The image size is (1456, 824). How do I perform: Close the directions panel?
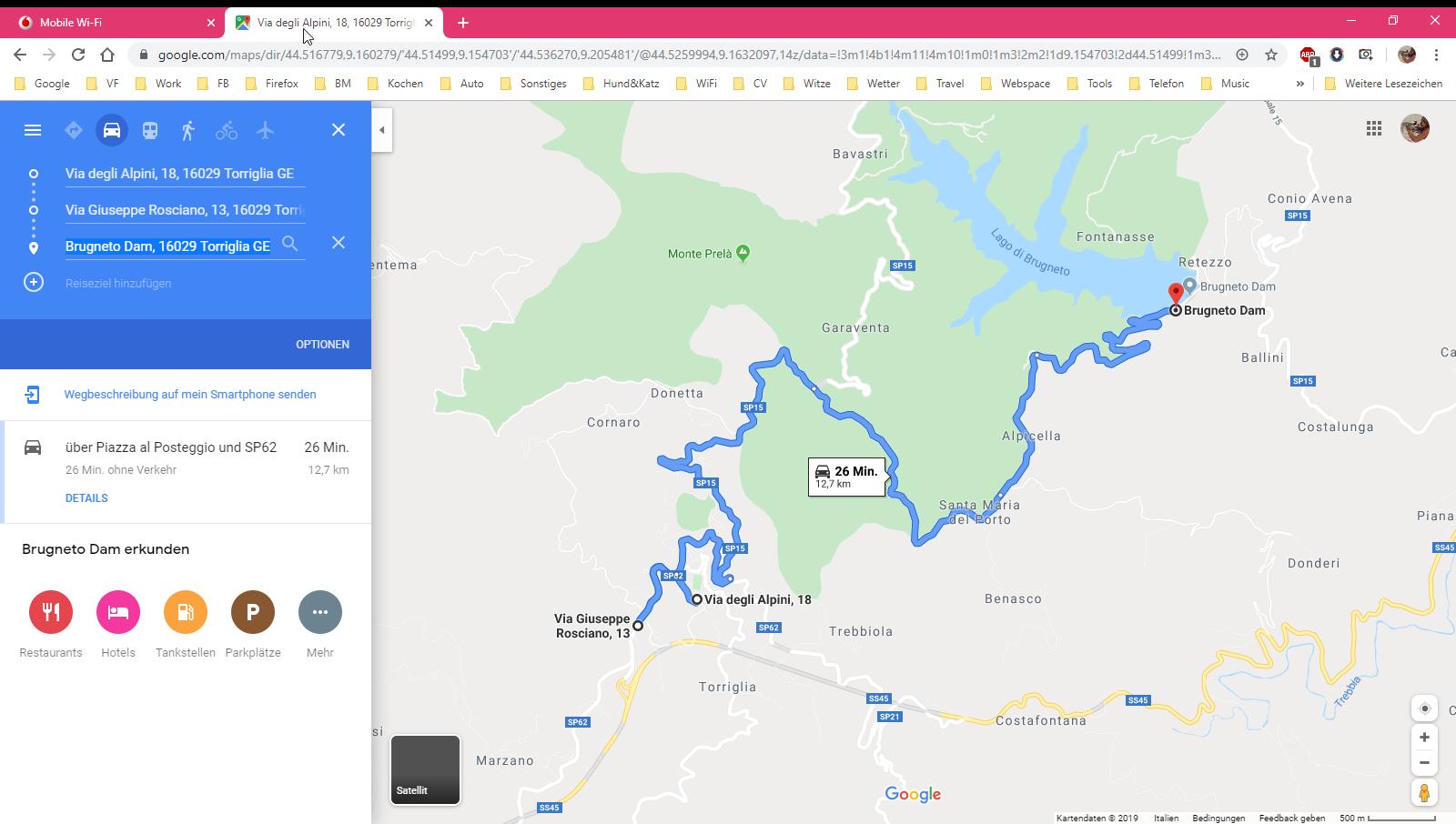(x=339, y=130)
